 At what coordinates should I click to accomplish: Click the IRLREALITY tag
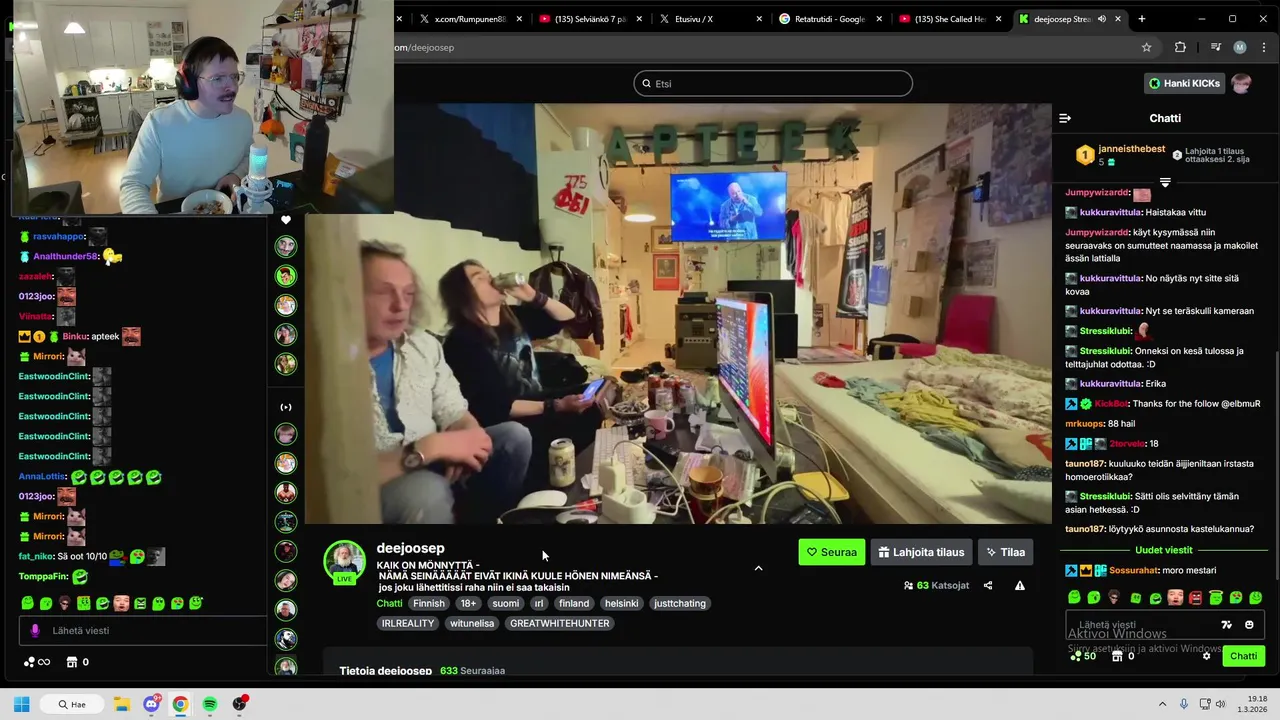[x=408, y=623]
